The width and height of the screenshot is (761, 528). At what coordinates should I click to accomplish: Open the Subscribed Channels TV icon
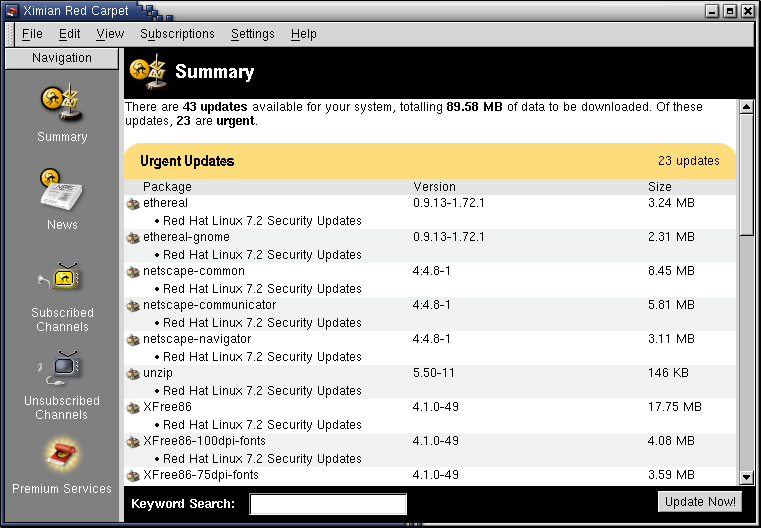point(60,279)
